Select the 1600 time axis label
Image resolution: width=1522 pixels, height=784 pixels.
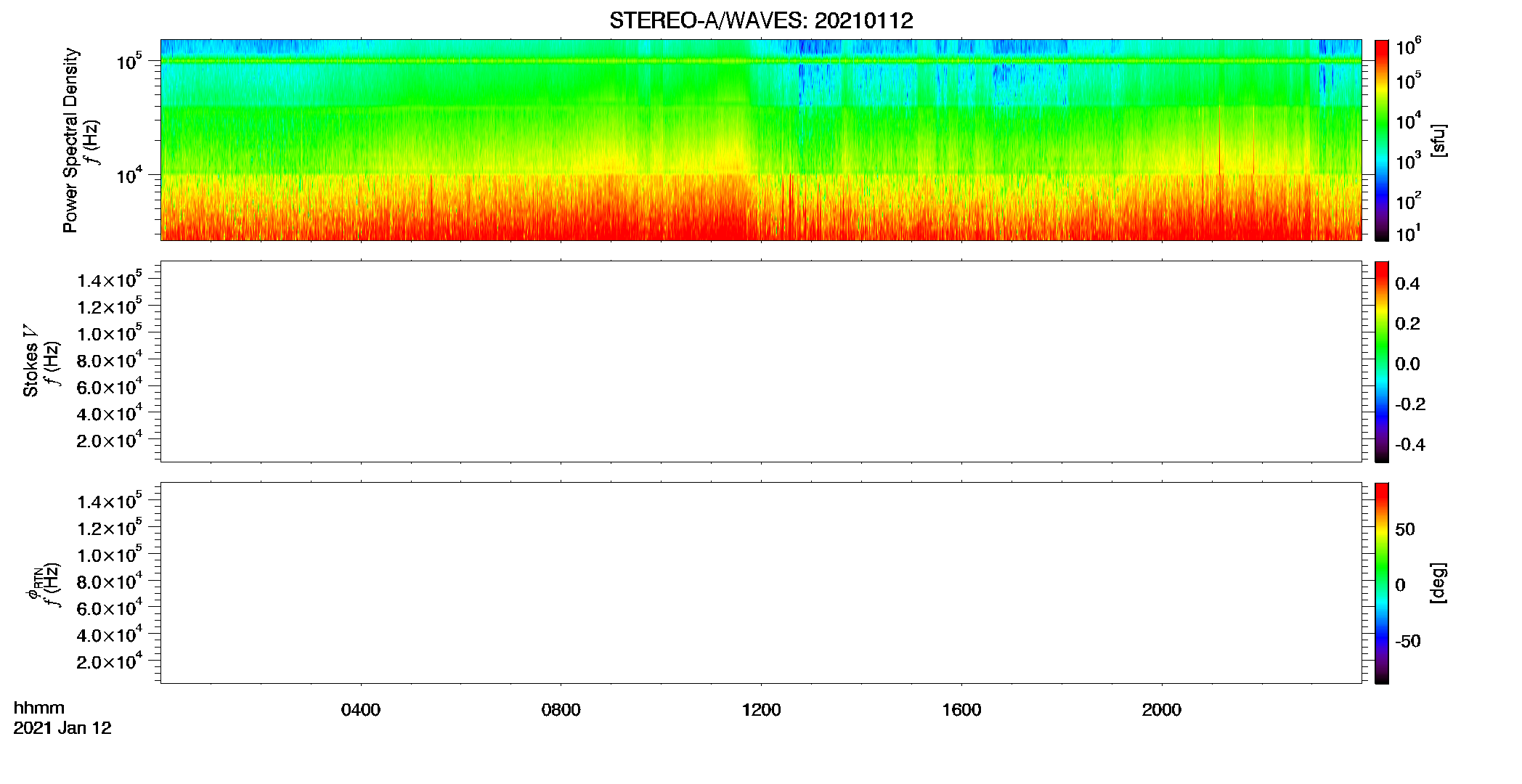[x=961, y=710]
